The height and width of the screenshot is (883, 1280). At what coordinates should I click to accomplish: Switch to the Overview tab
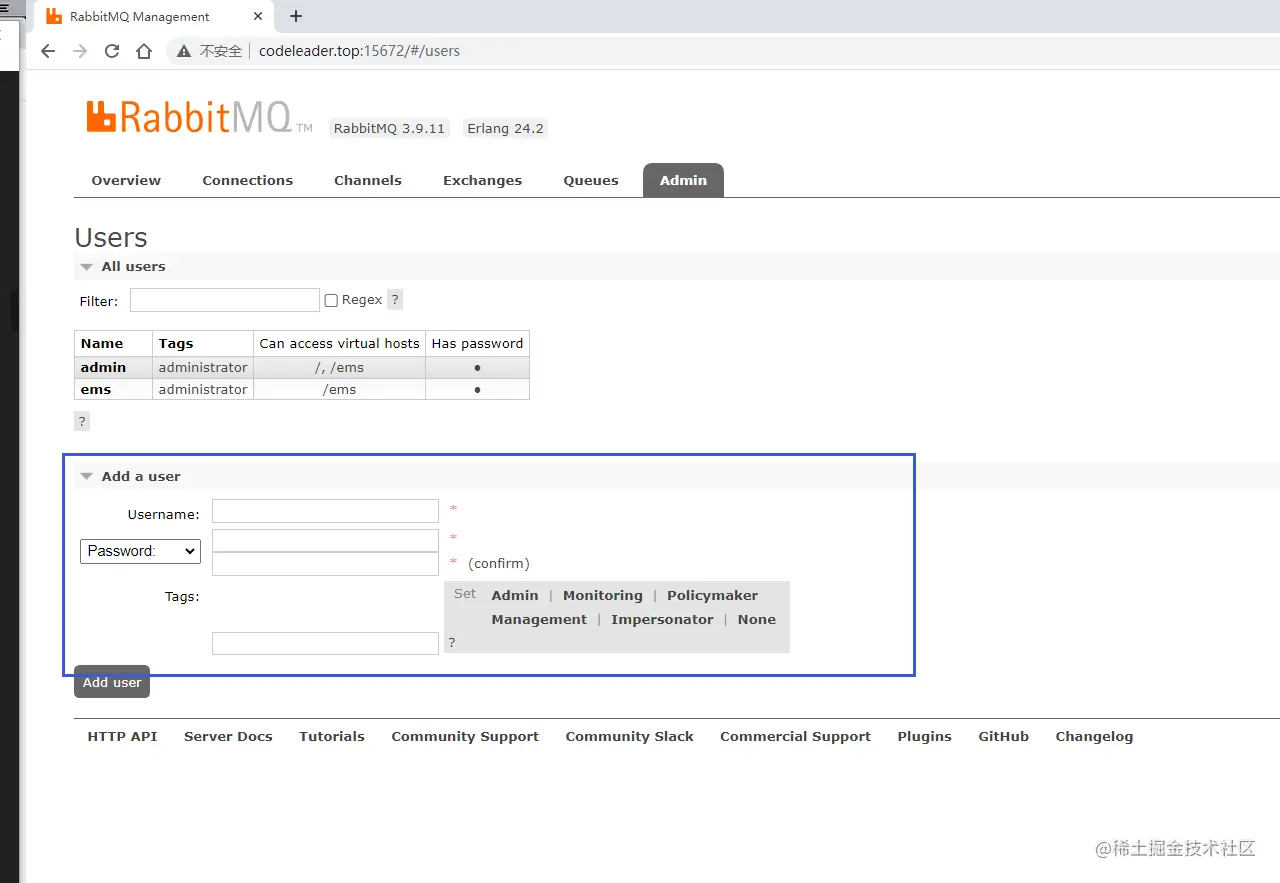coord(126,181)
